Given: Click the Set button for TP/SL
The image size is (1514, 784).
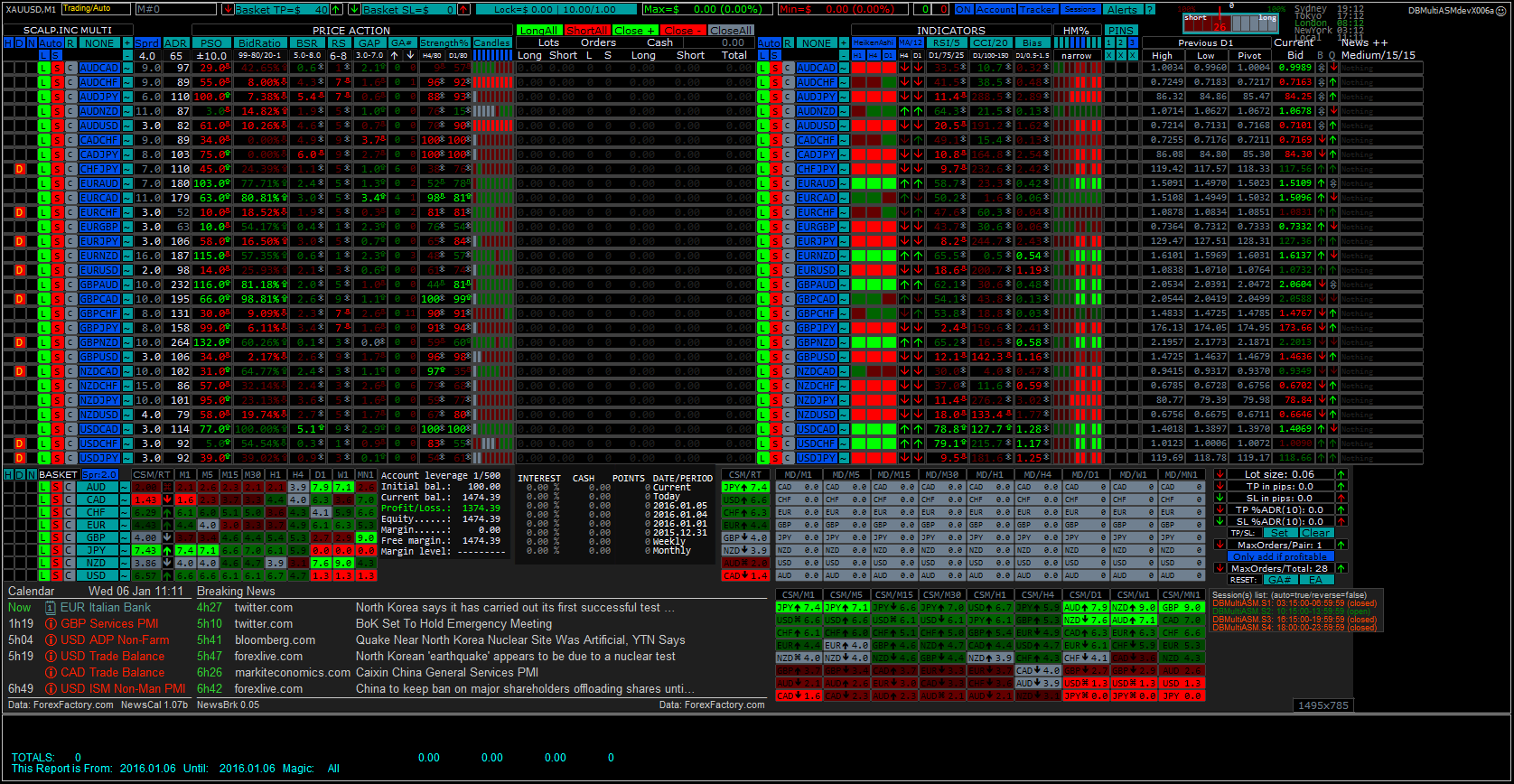Looking at the screenshot, I should (1280, 533).
